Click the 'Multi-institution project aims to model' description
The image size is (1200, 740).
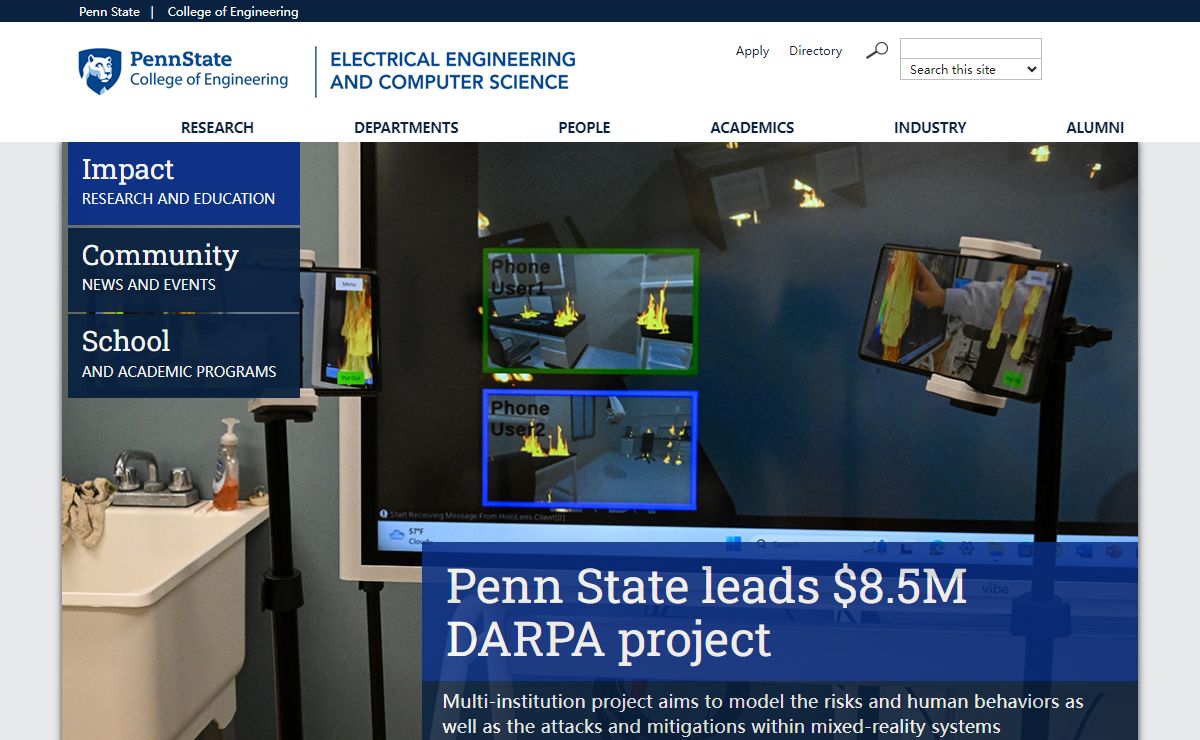(763, 714)
